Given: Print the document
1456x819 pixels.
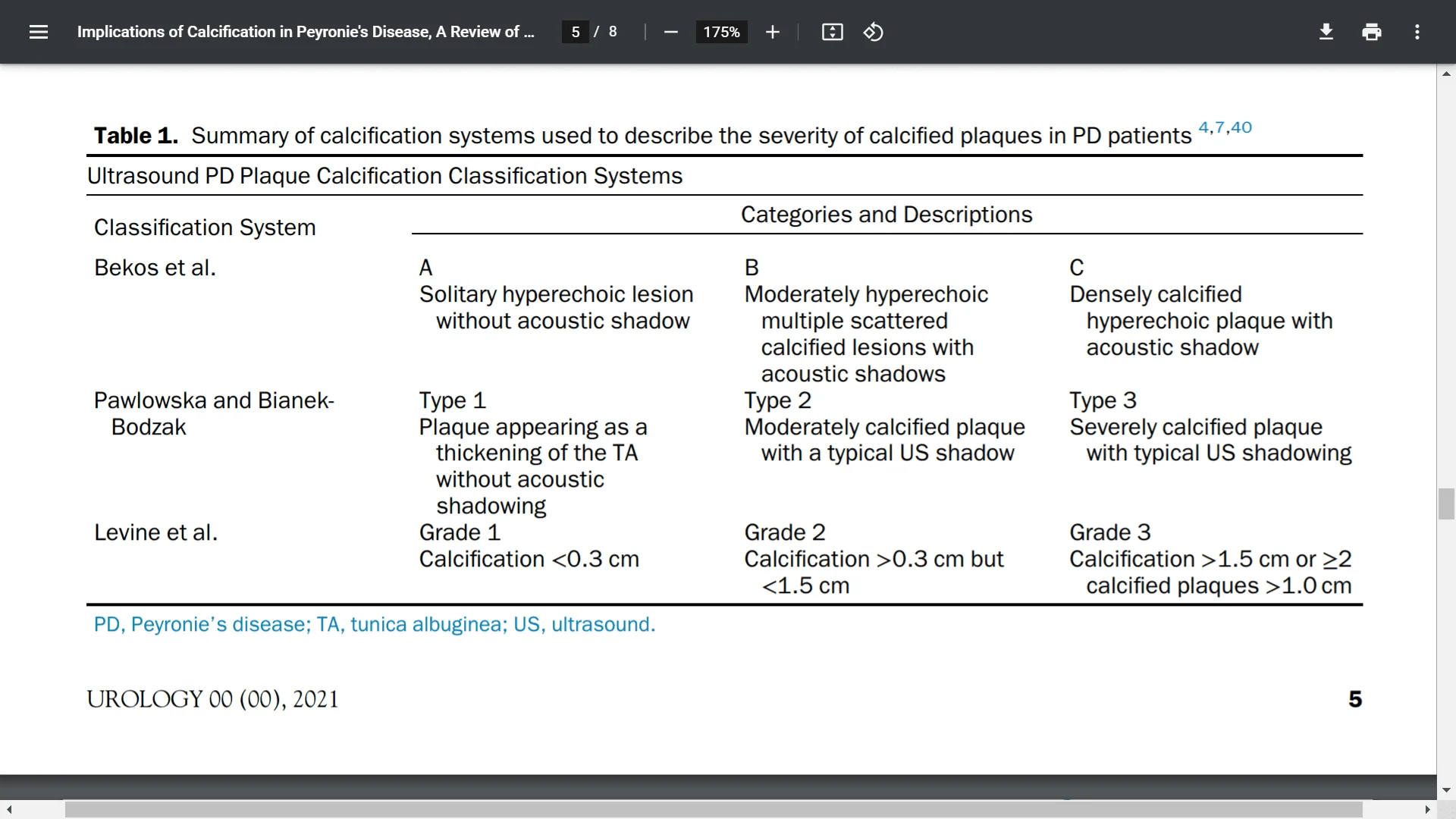Looking at the screenshot, I should [x=1372, y=32].
